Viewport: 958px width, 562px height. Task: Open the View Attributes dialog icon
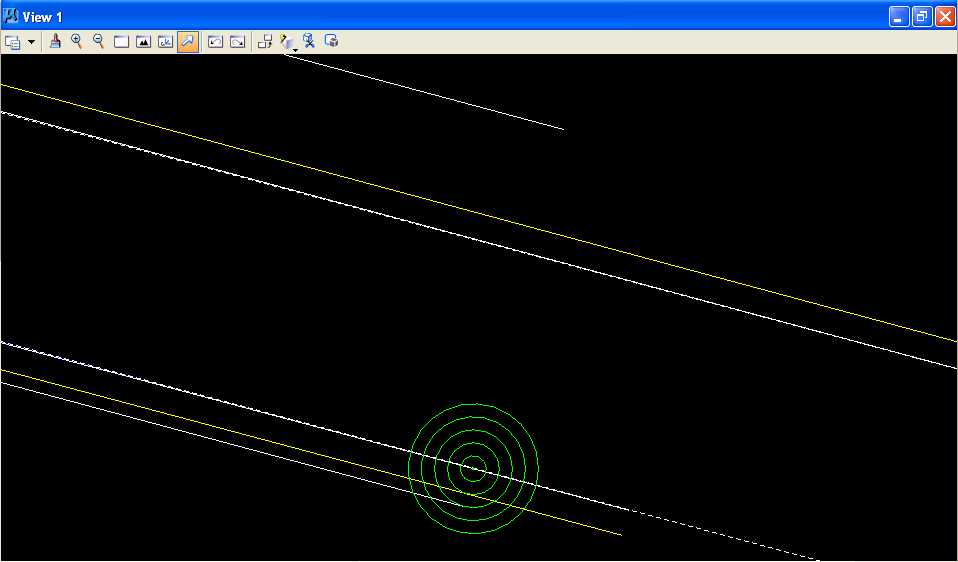coord(13,42)
